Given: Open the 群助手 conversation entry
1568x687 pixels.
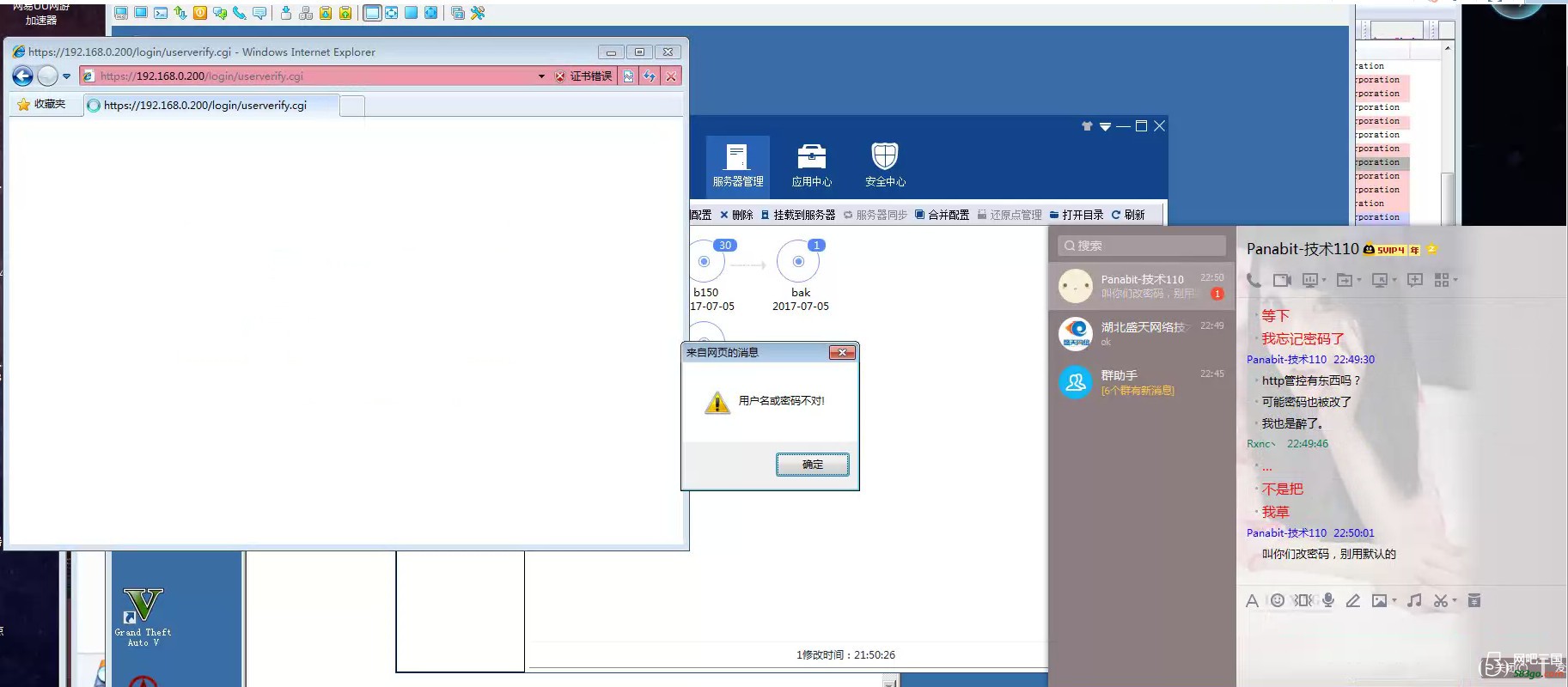Looking at the screenshot, I should pyautogui.click(x=1142, y=381).
